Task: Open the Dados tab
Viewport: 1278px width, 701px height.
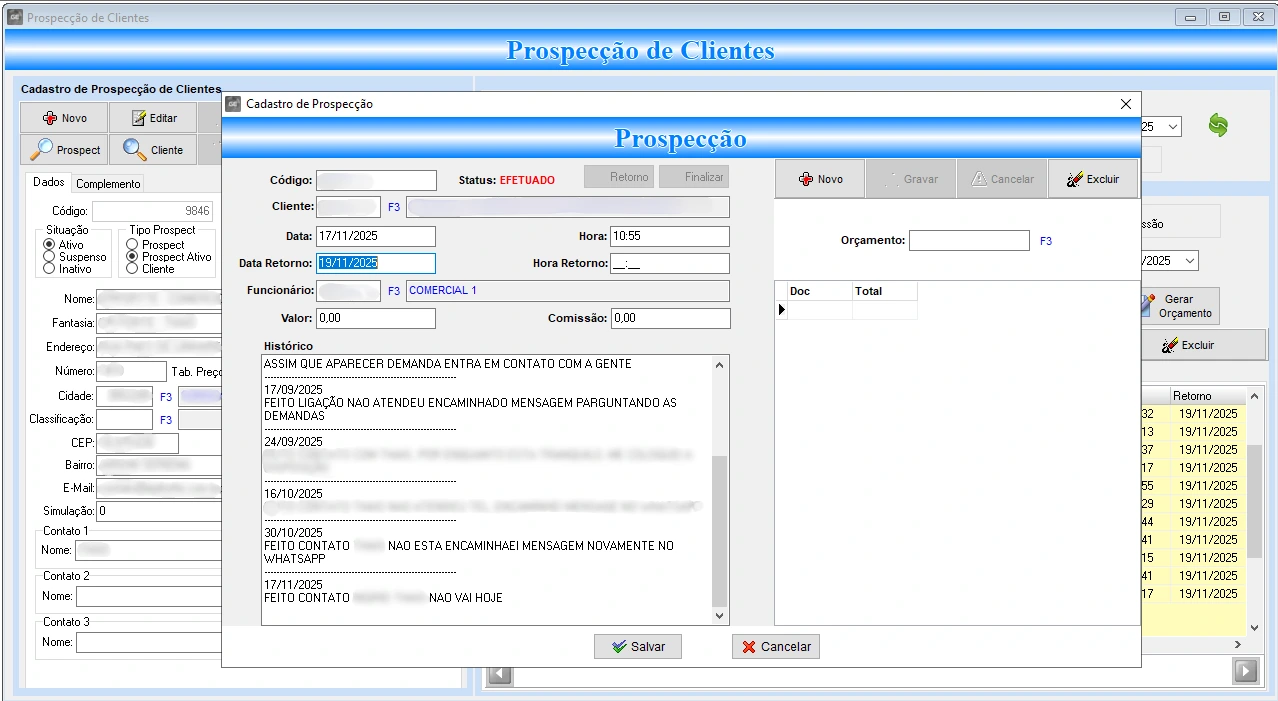Action: click(x=48, y=183)
